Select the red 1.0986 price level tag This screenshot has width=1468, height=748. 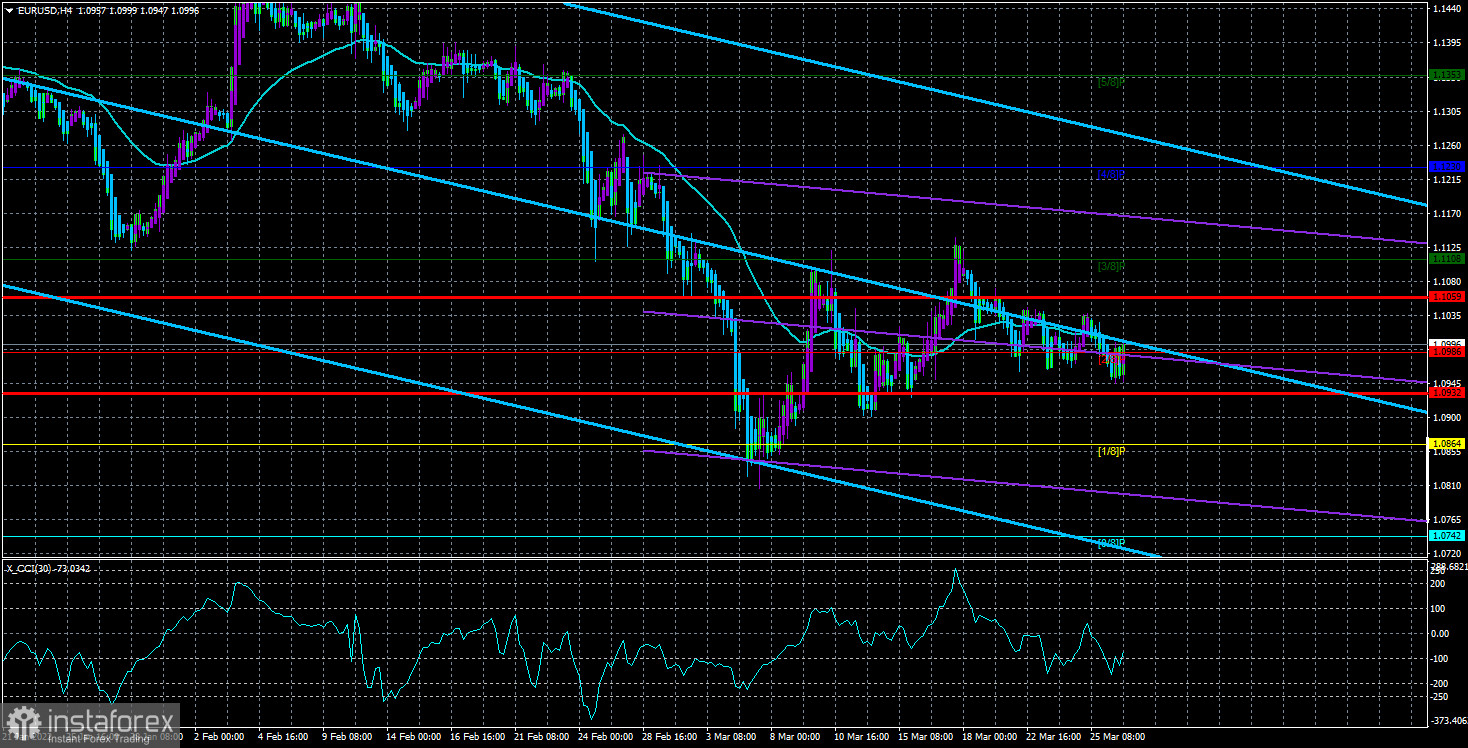pos(1445,352)
